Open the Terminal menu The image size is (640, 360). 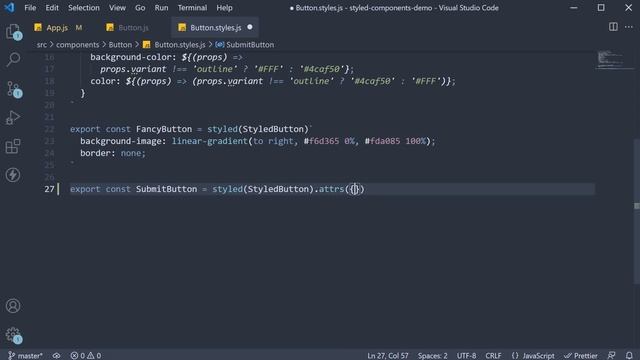192,8
